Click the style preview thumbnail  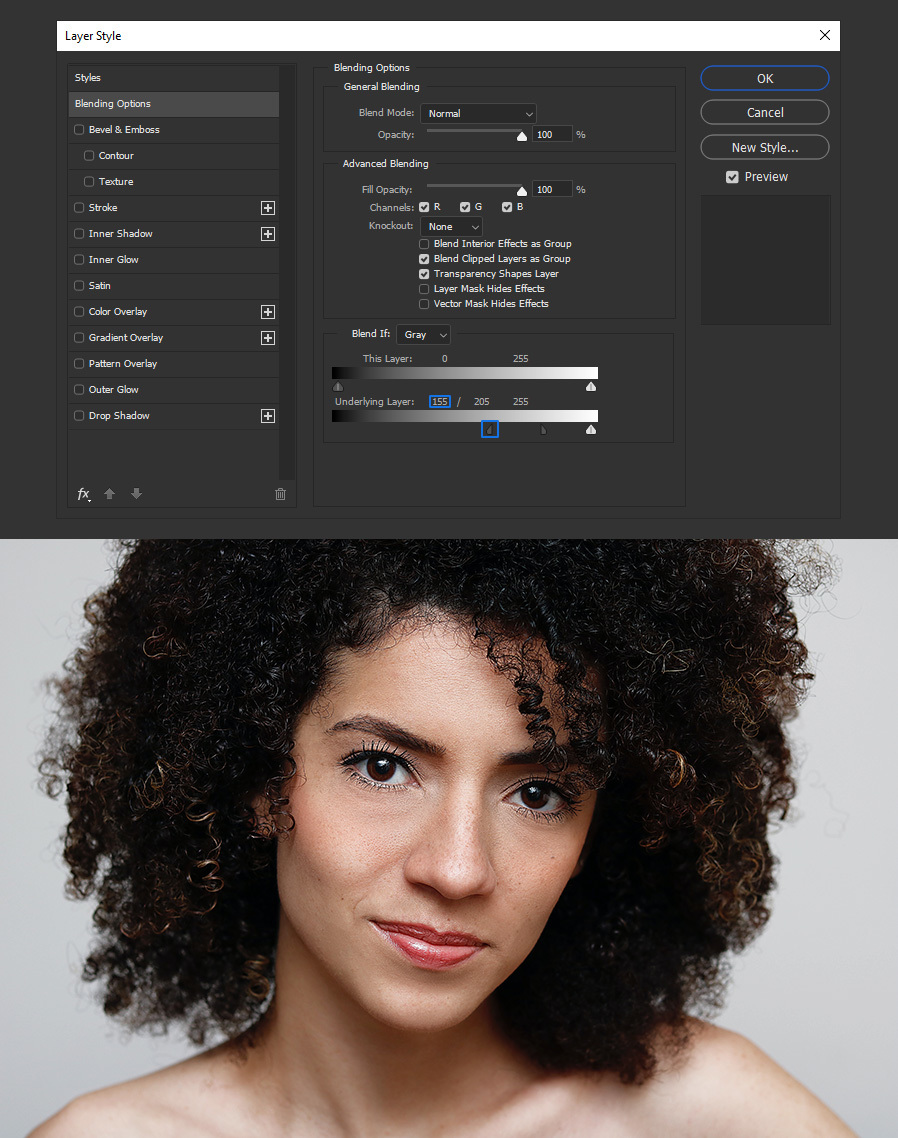pyautogui.click(x=765, y=259)
